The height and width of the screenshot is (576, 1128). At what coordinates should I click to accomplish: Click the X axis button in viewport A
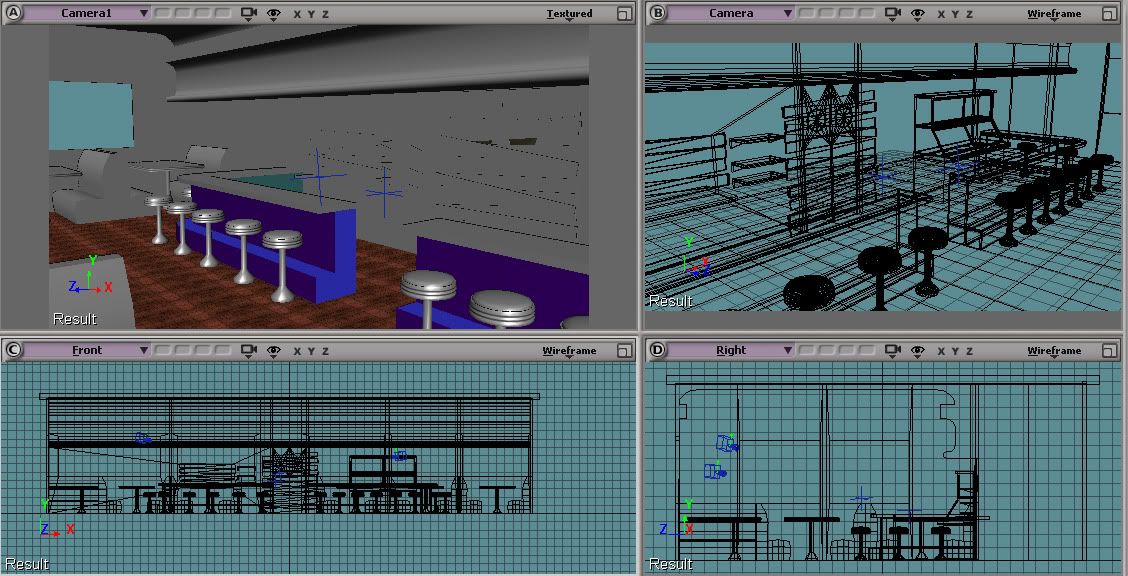(x=297, y=14)
